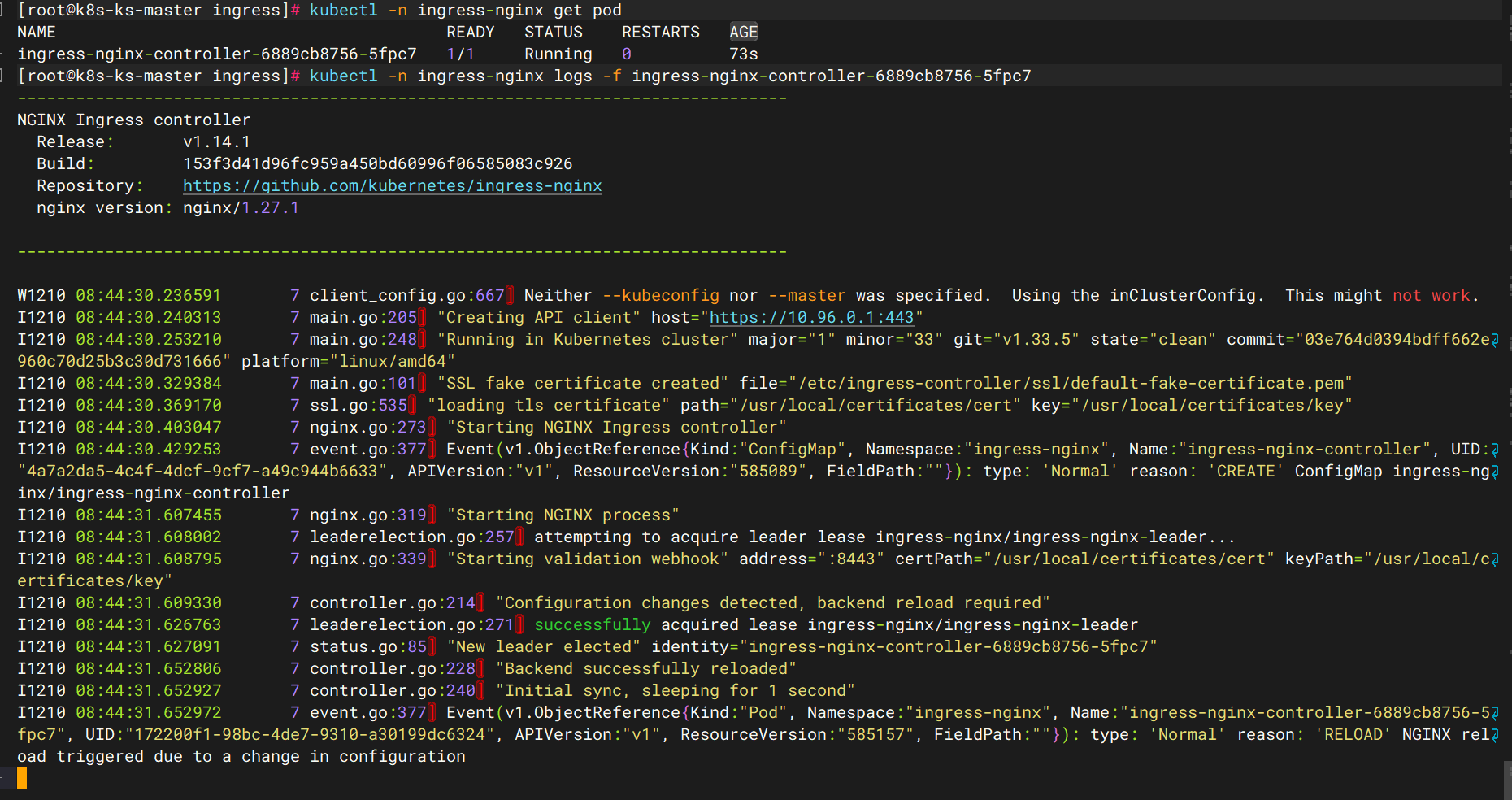Click the Build commit hash value
Image resolution: width=1512 pixels, height=800 pixels.
(x=377, y=164)
